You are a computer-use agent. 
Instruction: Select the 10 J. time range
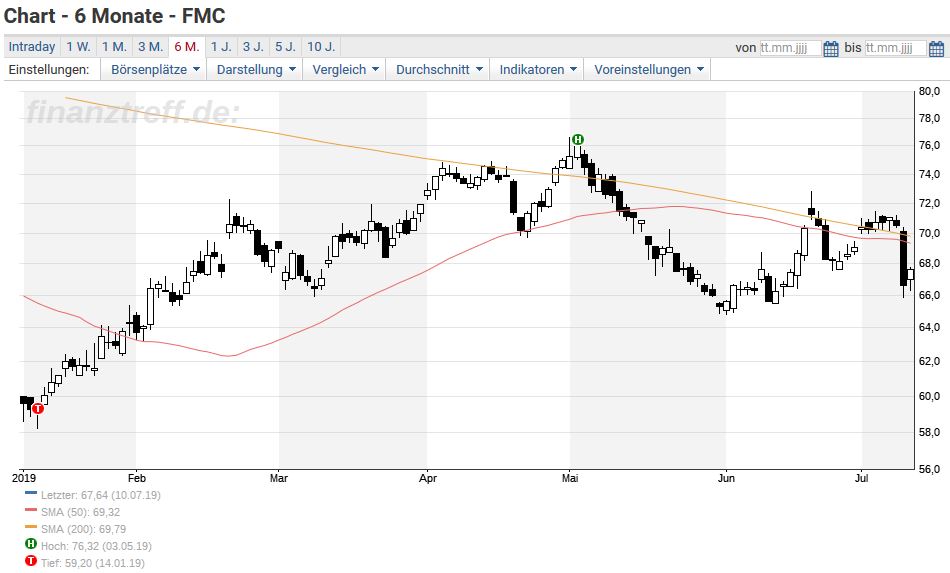[x=321, y=47]
